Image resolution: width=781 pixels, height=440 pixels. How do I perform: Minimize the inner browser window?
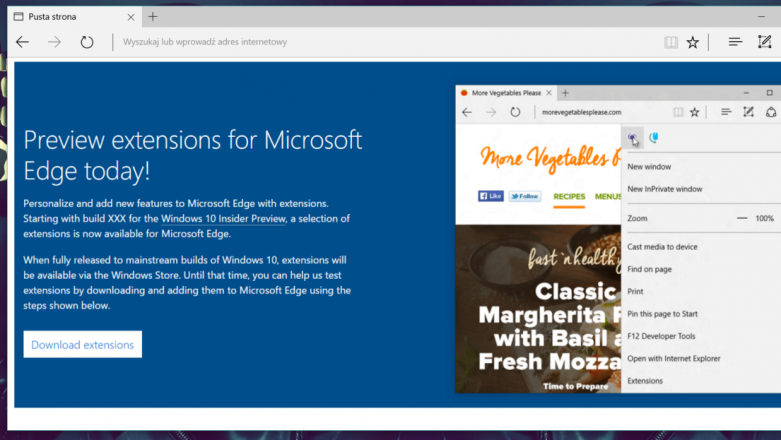coord(746,93)
